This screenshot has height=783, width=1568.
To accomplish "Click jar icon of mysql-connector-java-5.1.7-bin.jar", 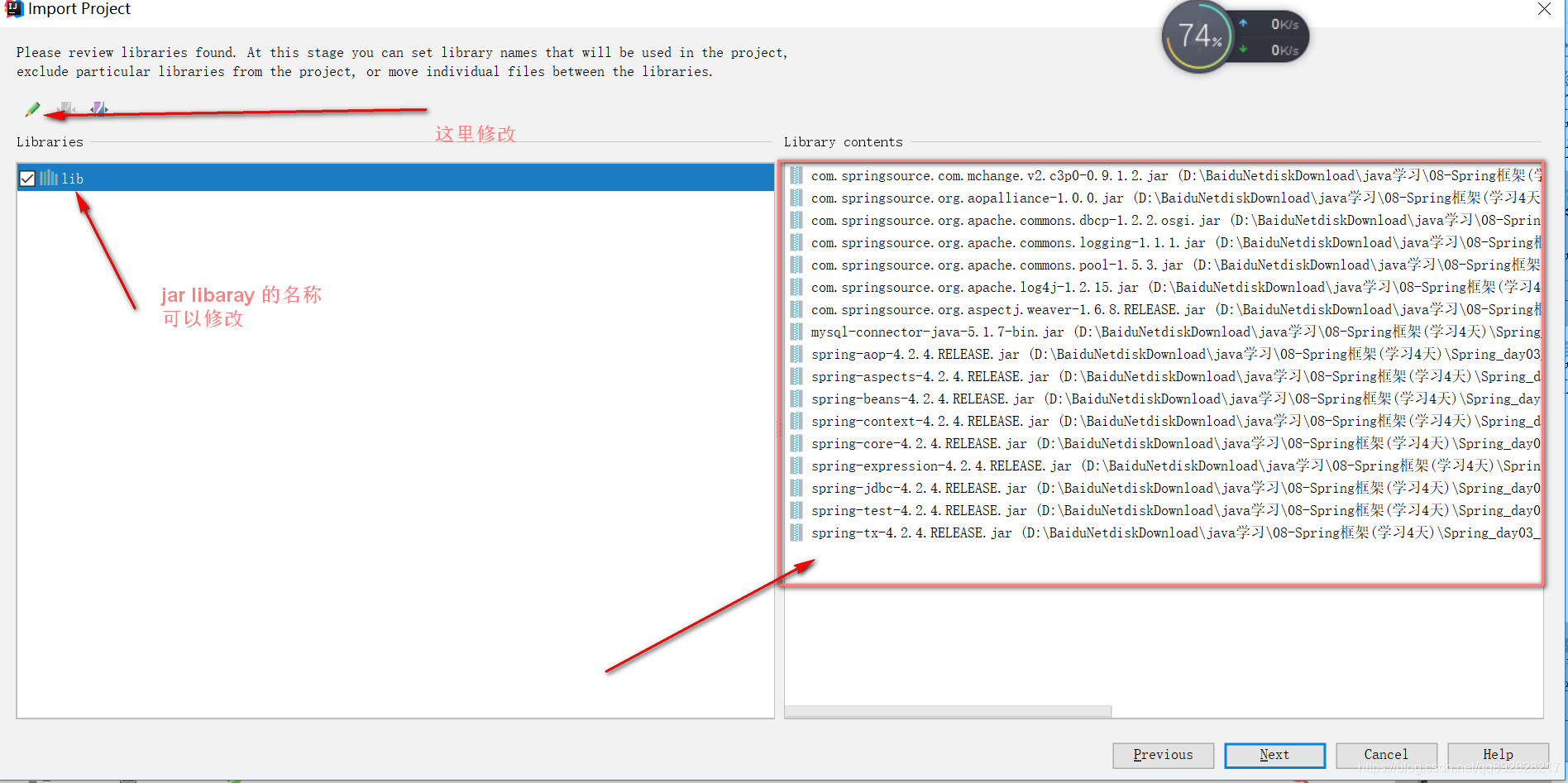I will (796, 332).
